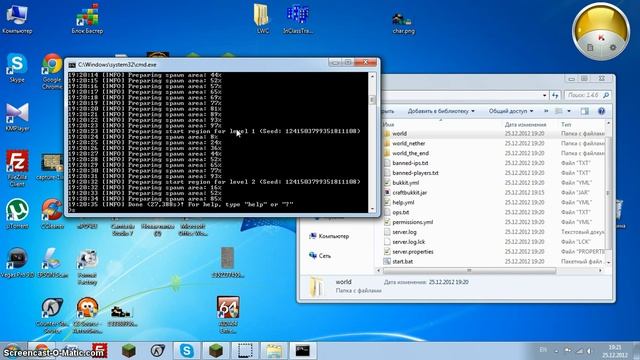Open the 'Share with' dropdown in Explorer

pyautogui.click(x=511, y=111)
